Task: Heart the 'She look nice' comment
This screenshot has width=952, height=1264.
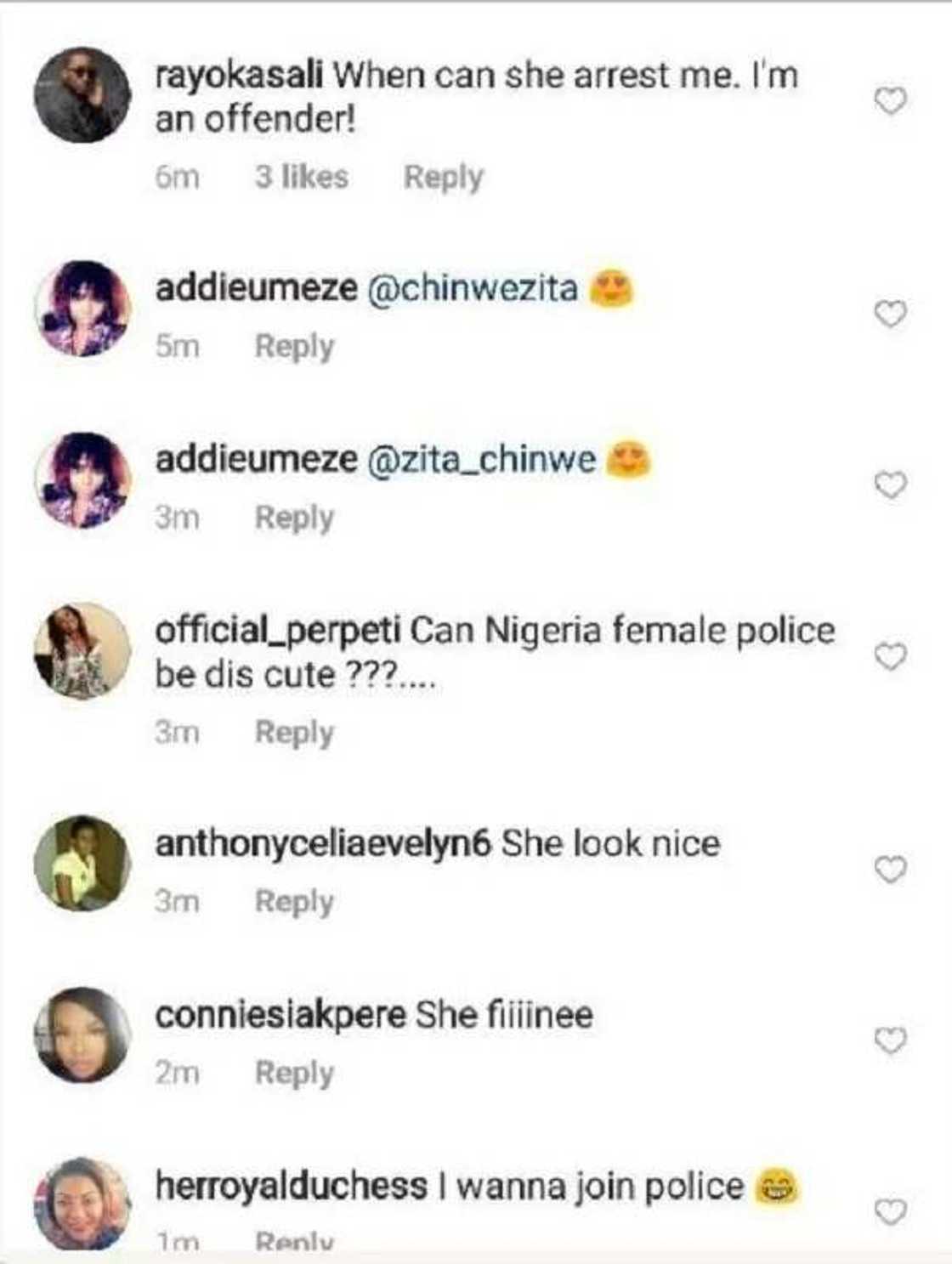Action: [890, 870]
